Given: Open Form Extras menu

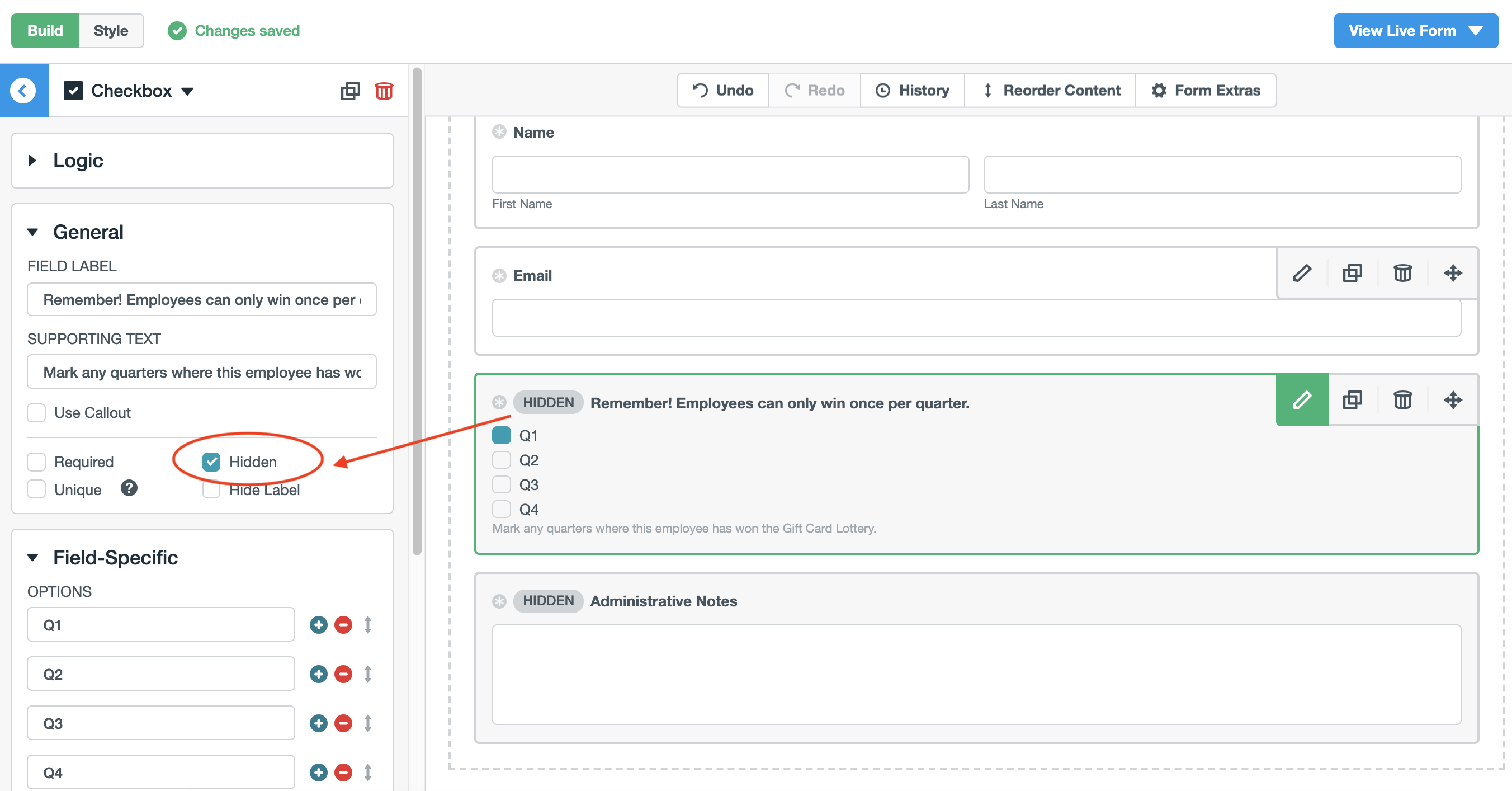Looking at the screenshot, I should click(1206, 91).
